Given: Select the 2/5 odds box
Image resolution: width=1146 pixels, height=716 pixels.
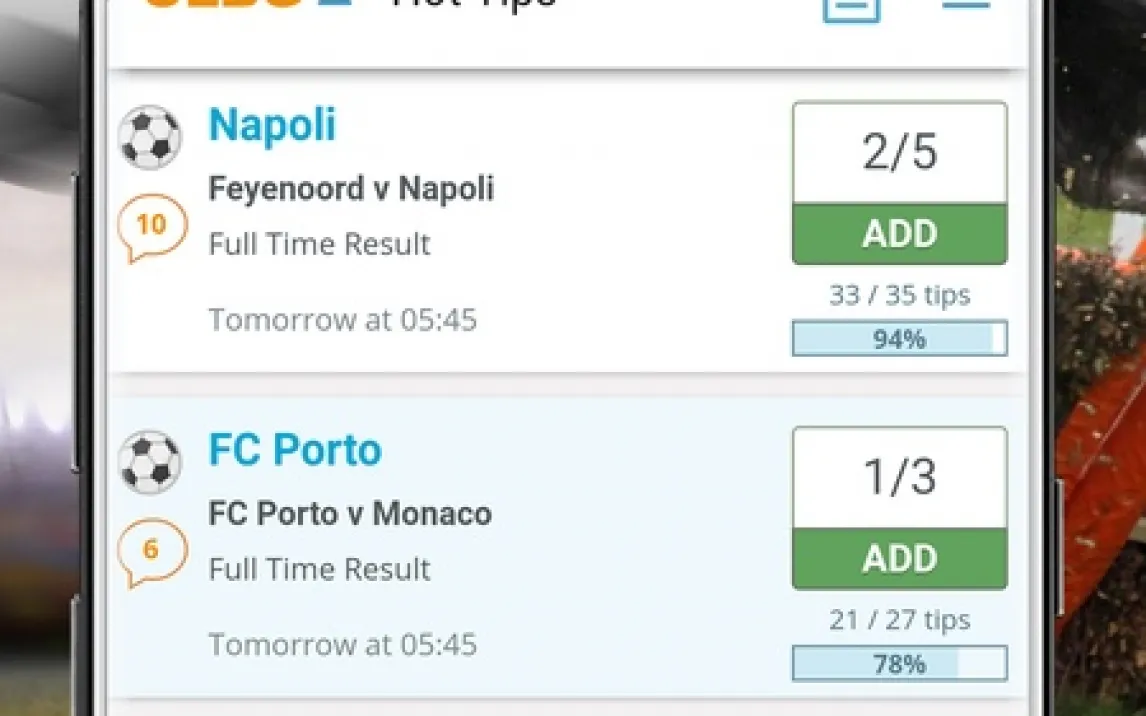Looking at the screenshot, I should [899, 153].
